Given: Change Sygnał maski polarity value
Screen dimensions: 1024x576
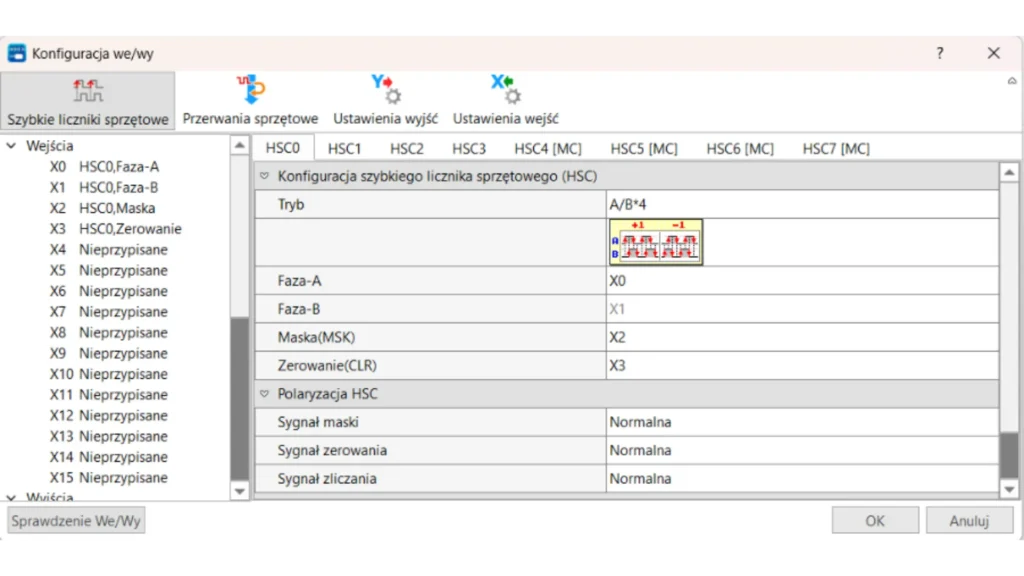Looking at the screenshot, I should [802, 422].
